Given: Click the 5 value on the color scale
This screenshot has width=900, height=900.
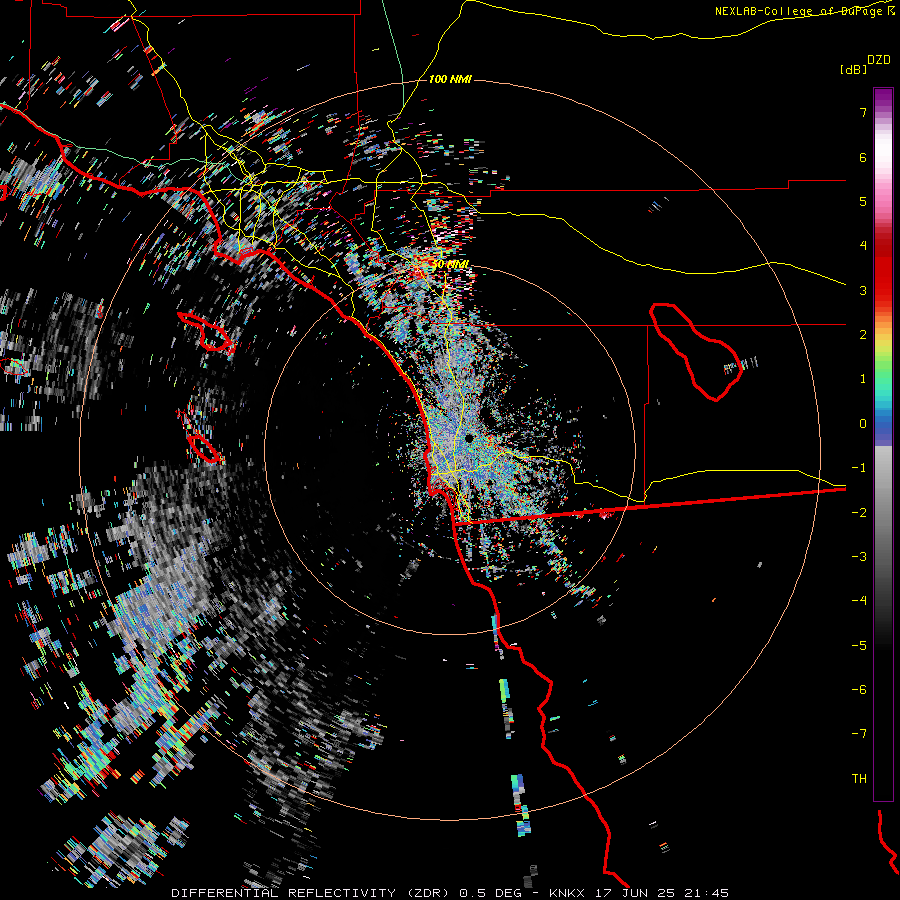Looking at the screenshot, I should pos(863,201).
